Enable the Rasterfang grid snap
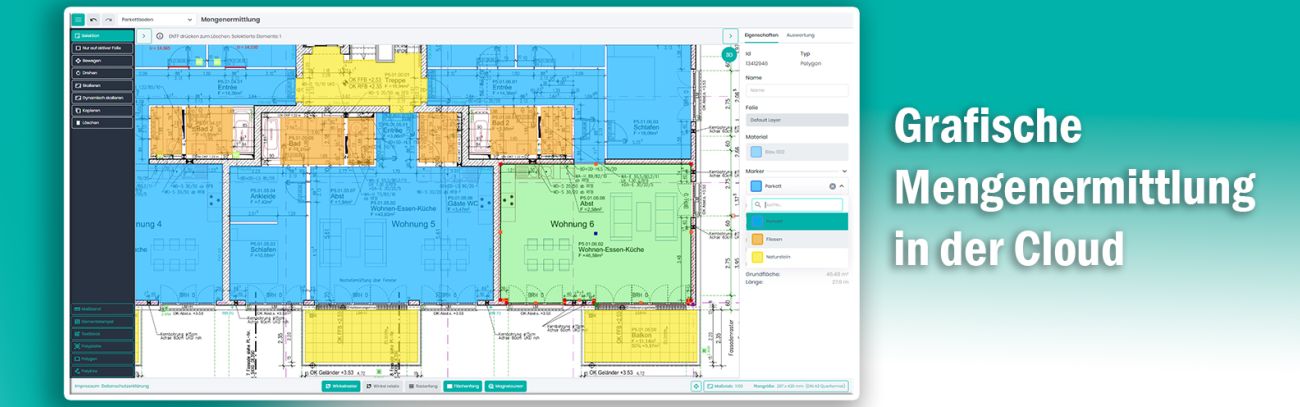The width and height of the screenshot is (1300, 407). click(423, 386)
